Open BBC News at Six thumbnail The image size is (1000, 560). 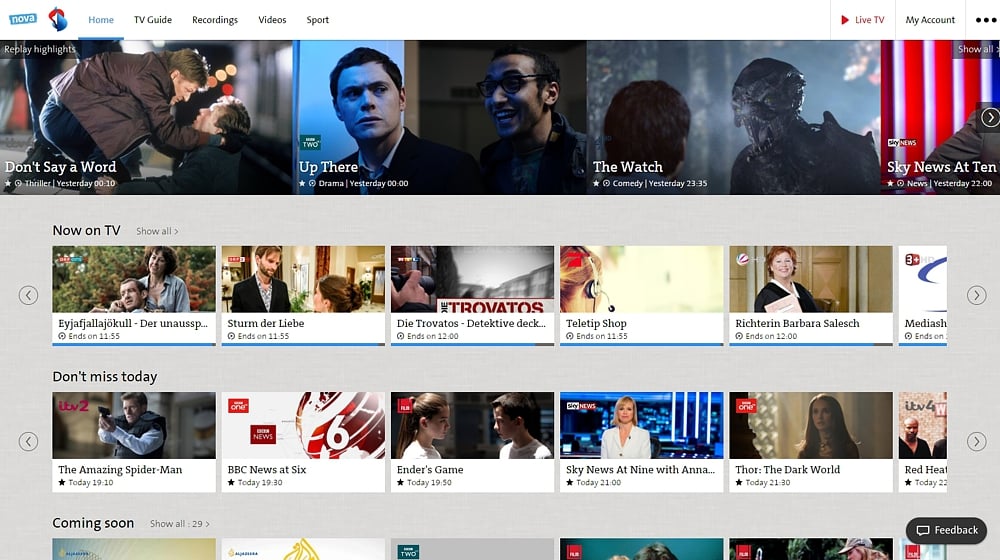(303, 425)
